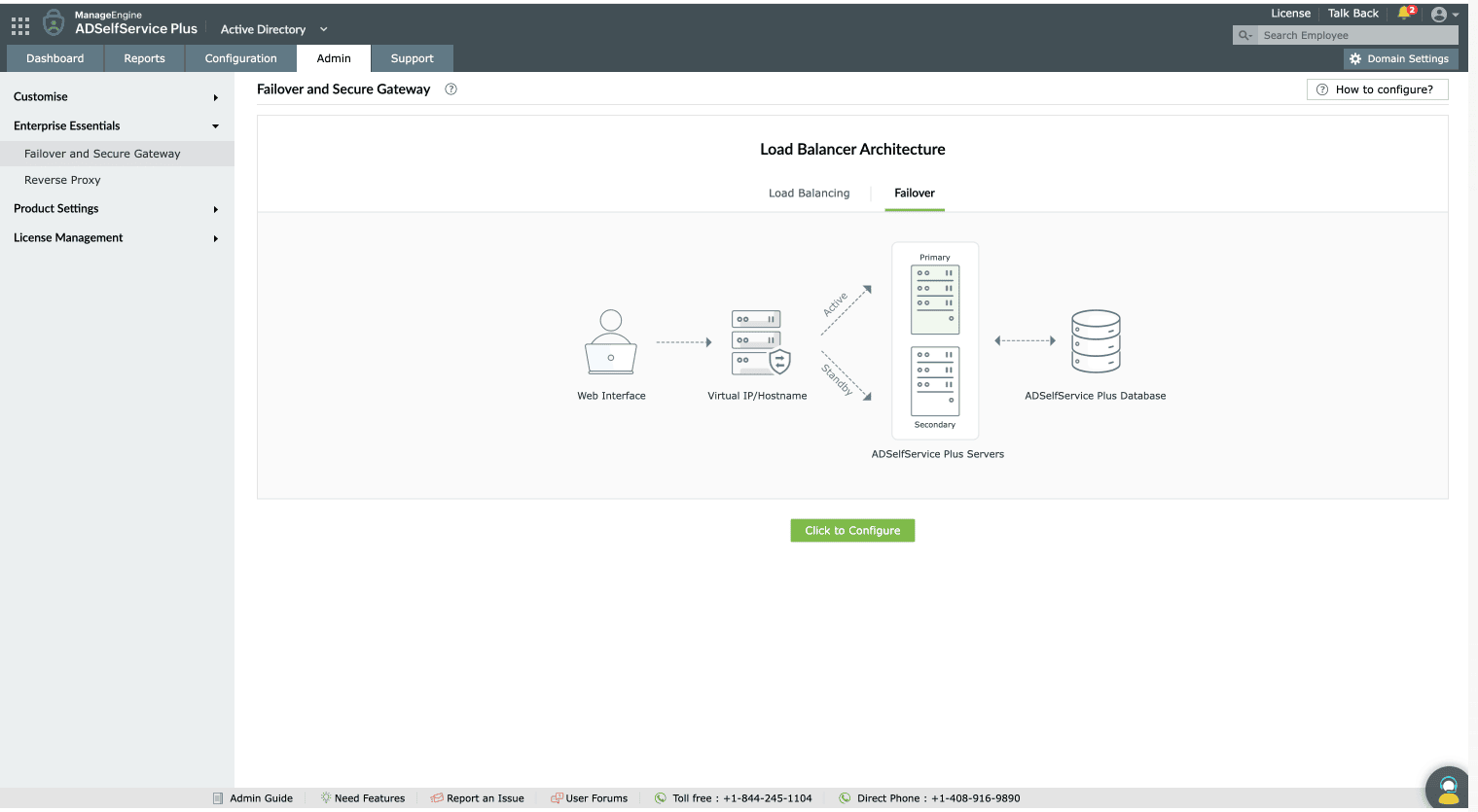The image size is (1478, 812).
Task: Switch to Load Balancing architecture tab
Action: tap(810, 194)
